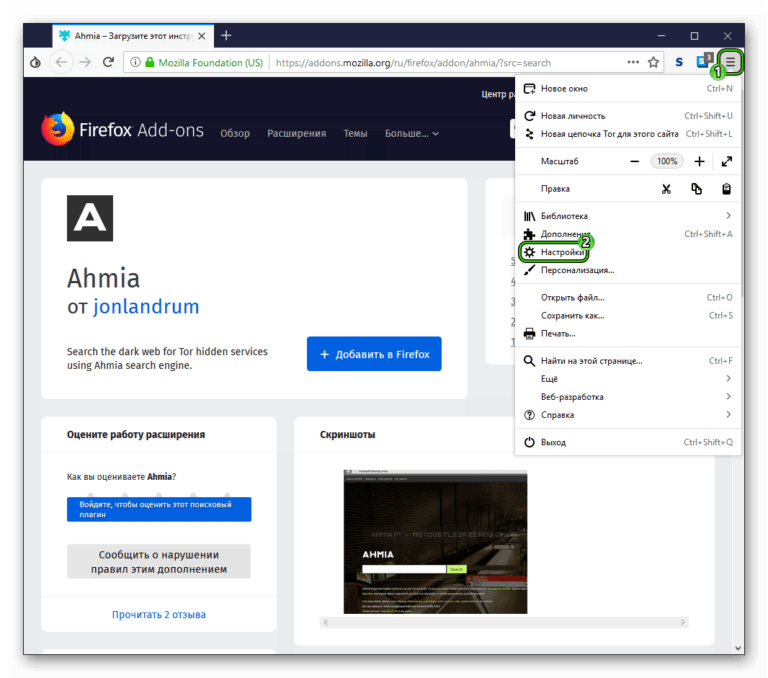Select Новое окно menu entry
Screen dimensions: 768x678
pos(628,89)
